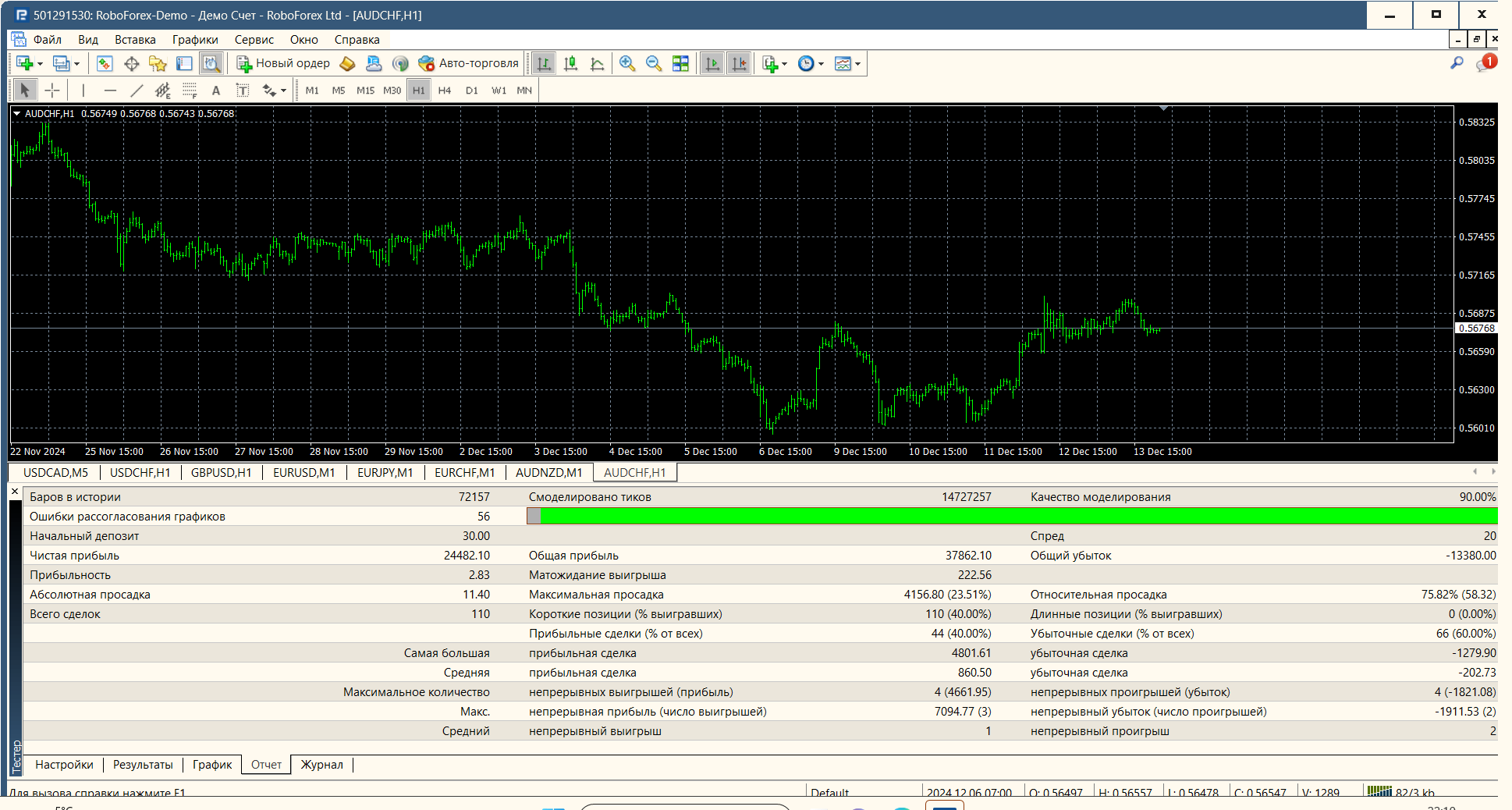Expand the Periods dropdown arrow

click(821, 64)
